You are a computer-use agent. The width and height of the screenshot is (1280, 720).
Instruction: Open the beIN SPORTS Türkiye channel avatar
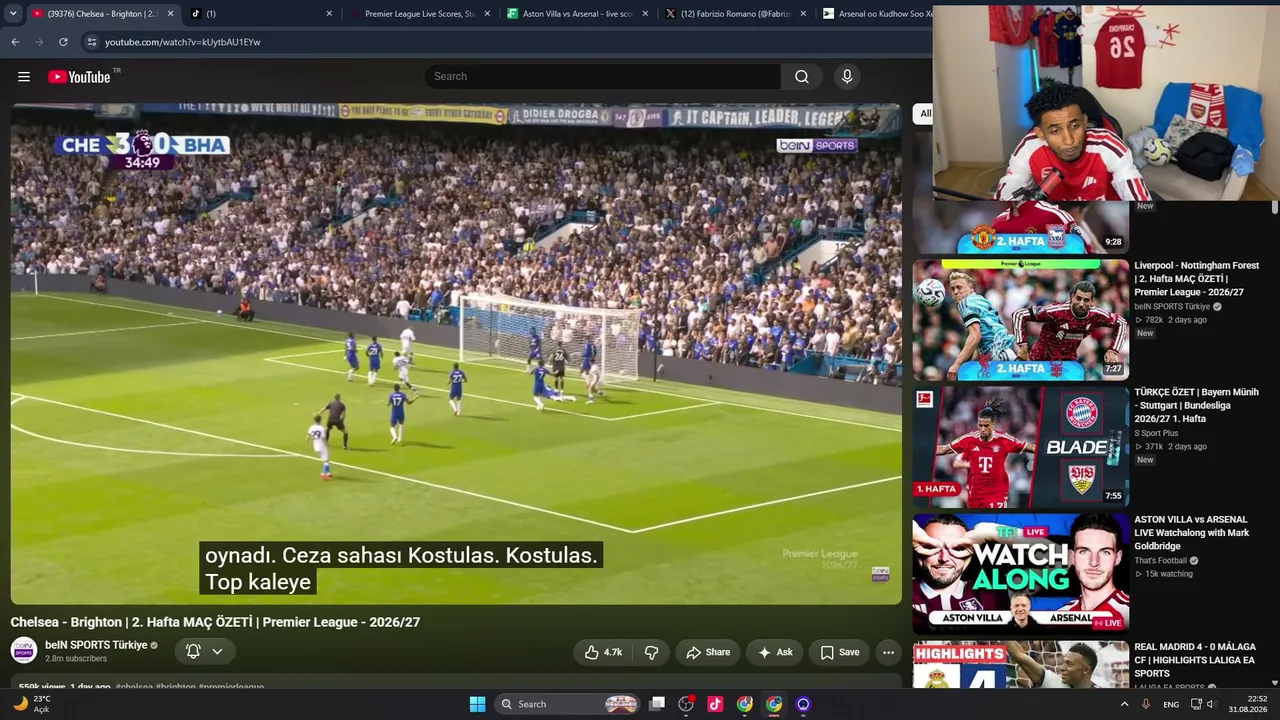[x=24, y=651]
